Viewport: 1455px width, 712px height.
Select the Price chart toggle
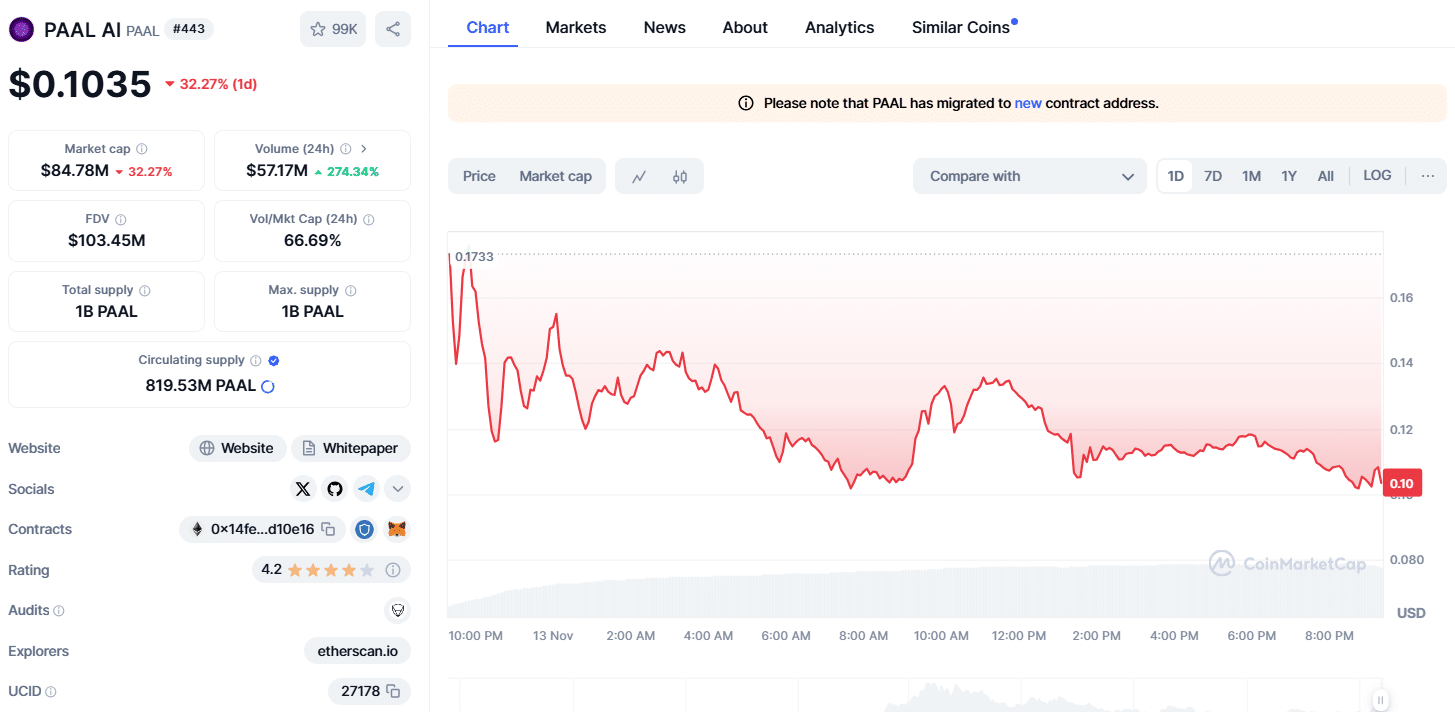tap(479, 176)
